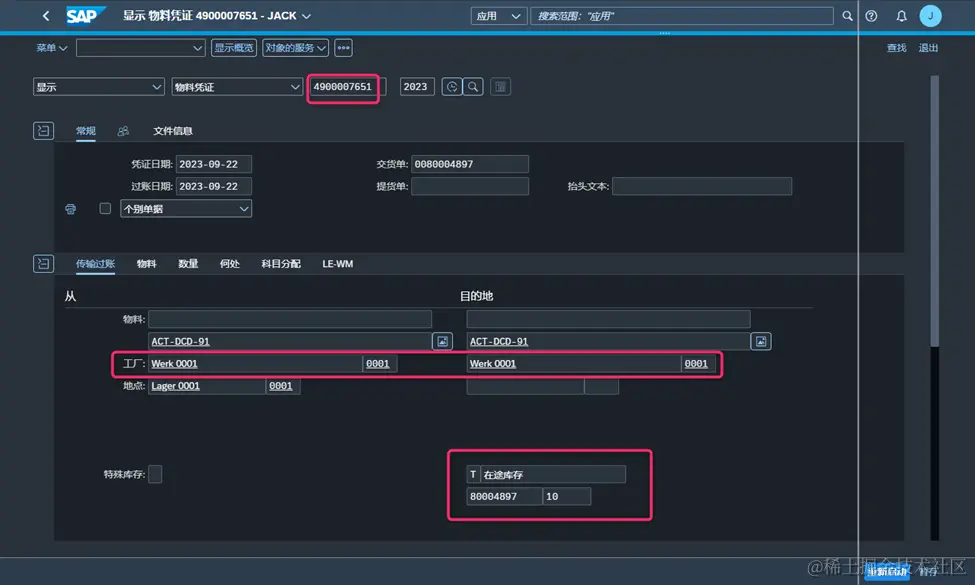Click the 交货单 field 0080004897
The width and height of the screenshot is (975, 585).
[470, 164]
